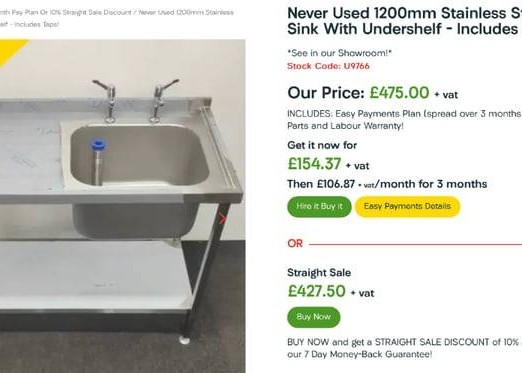This screenshot has height=373, width=522.
Task: Open the Hire it Buy it option
Action: coord(319,207)
